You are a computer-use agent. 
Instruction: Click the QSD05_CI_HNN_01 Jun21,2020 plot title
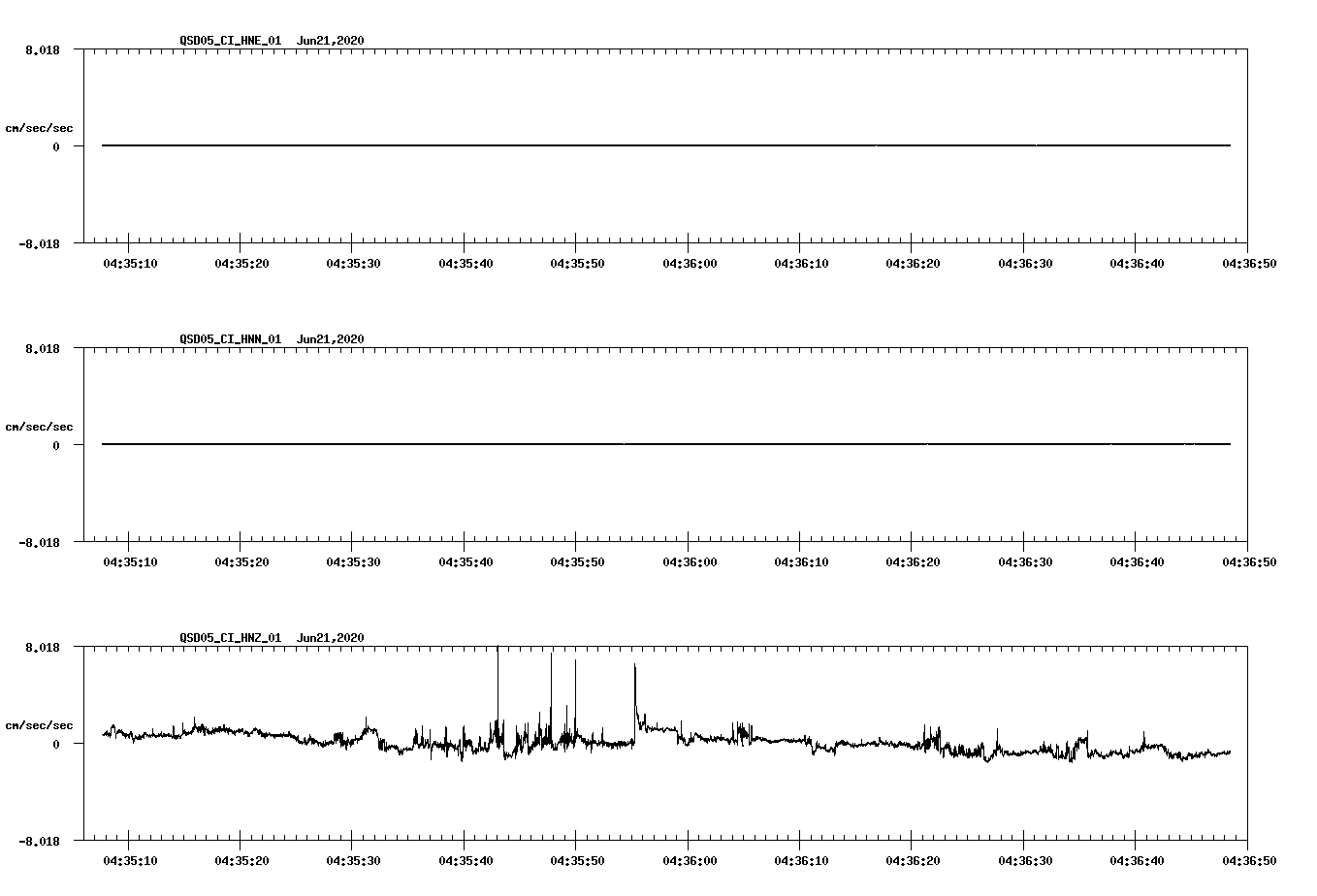coord(272,339)
